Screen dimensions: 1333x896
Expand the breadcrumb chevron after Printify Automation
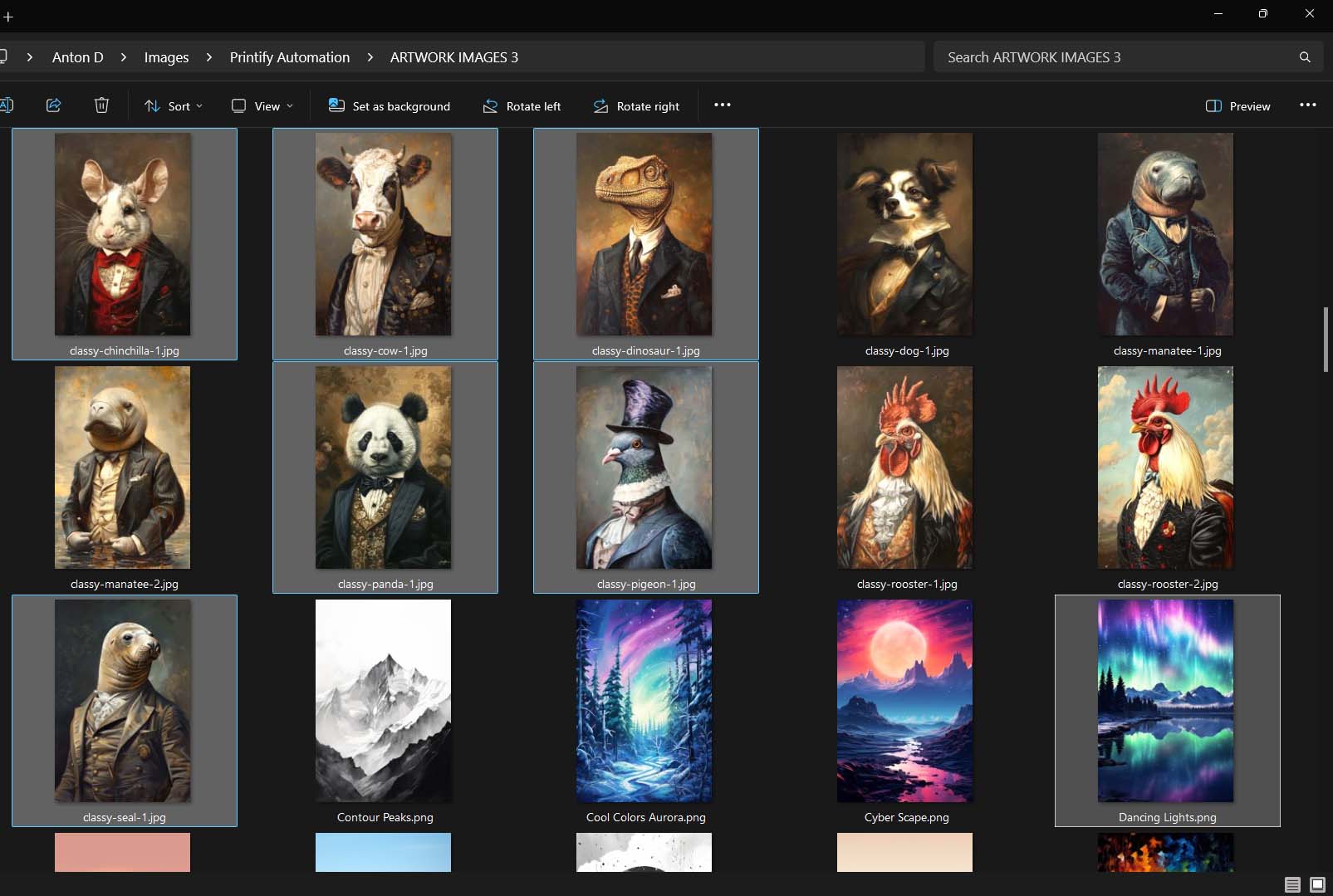point(369,56)
